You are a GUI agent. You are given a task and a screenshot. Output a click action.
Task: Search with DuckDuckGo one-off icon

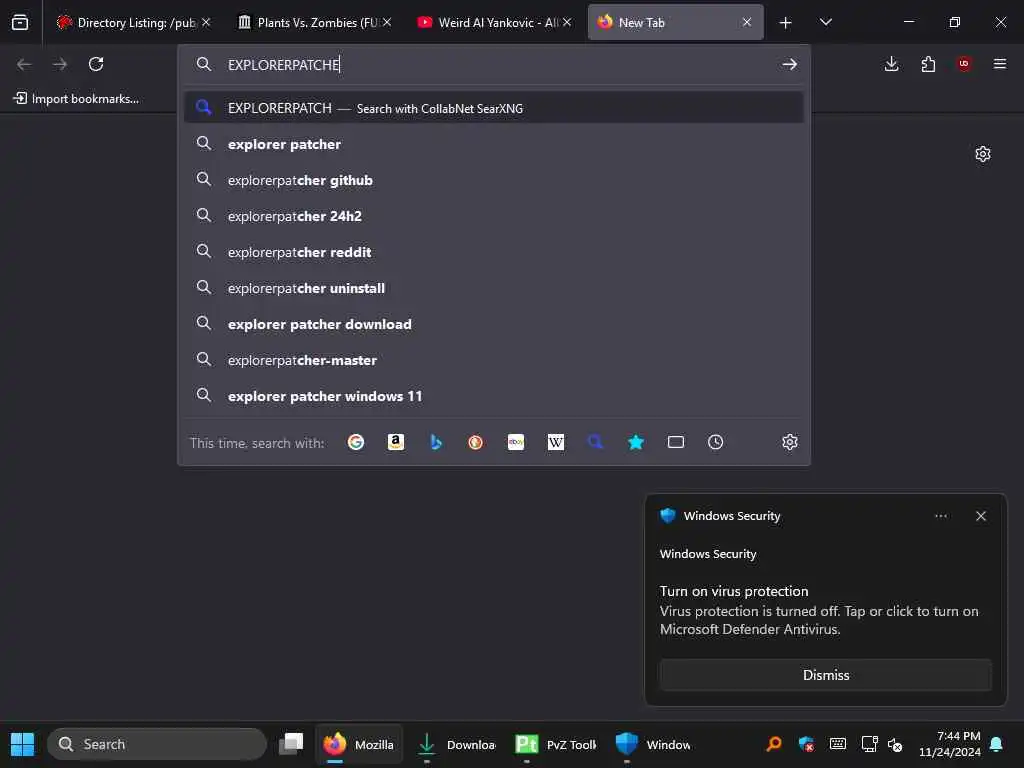pyautogui.click(x=475, y=443)
